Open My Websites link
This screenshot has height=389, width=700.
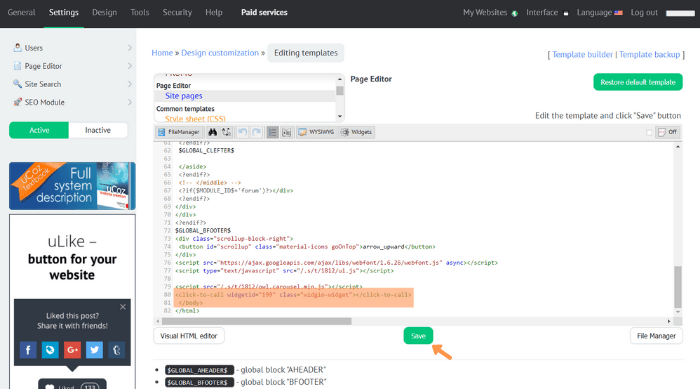click(x=485, y=13)
